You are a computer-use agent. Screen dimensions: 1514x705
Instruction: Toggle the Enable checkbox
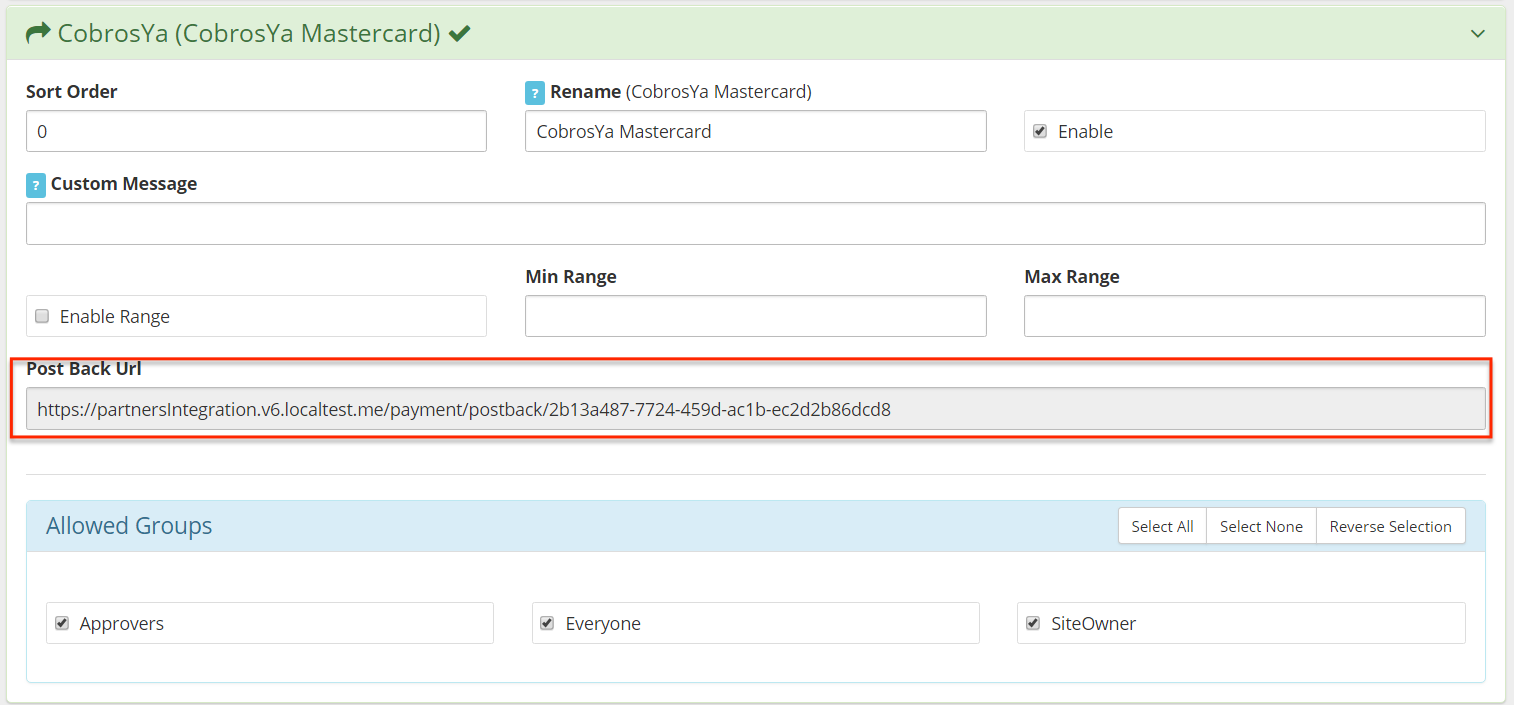click(1040, 131)
